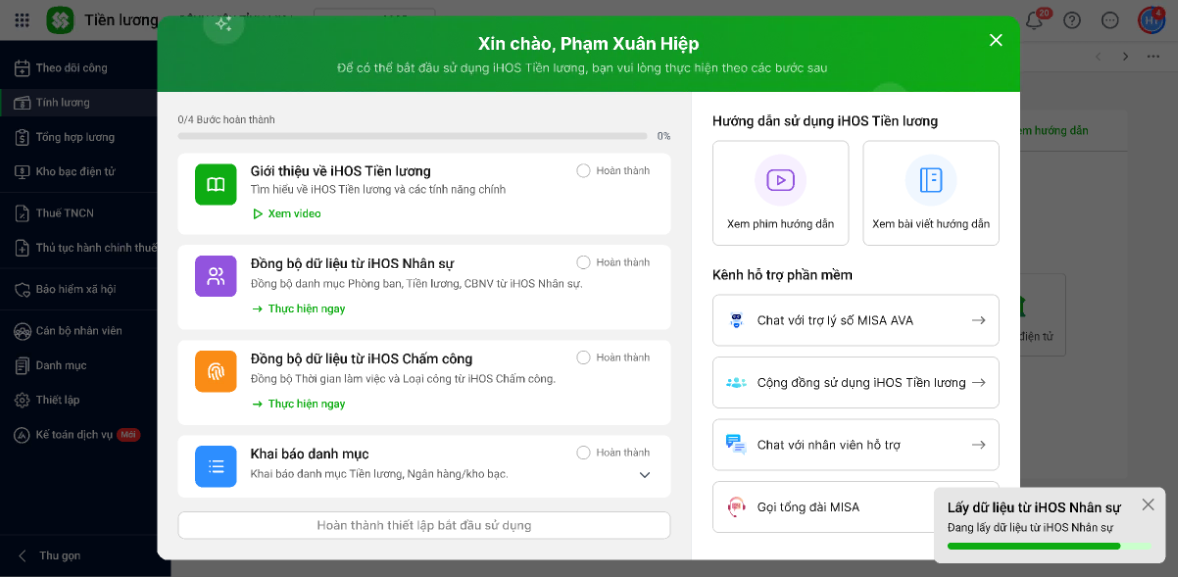Screen dimensions: 1178x577
Task: Click the Theo dõi công calendar icon
Action: pos(22,68)
